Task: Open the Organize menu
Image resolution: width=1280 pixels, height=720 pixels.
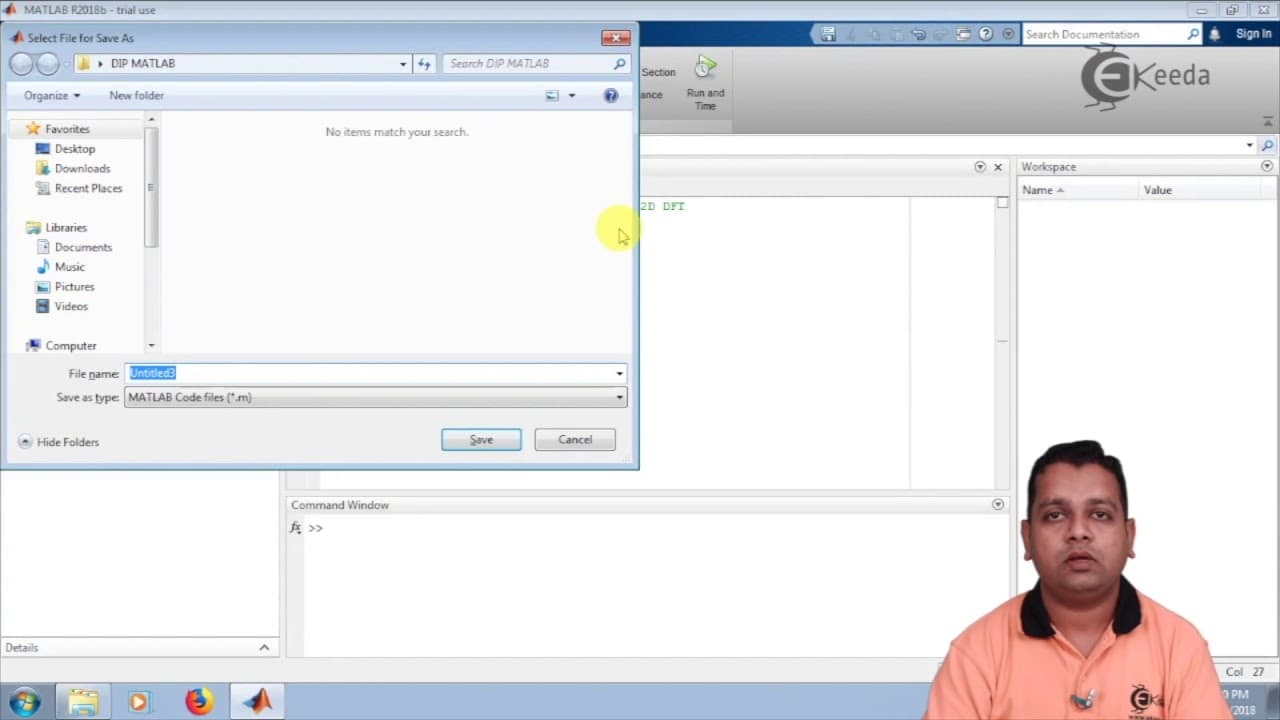Action: pos(52,96)
